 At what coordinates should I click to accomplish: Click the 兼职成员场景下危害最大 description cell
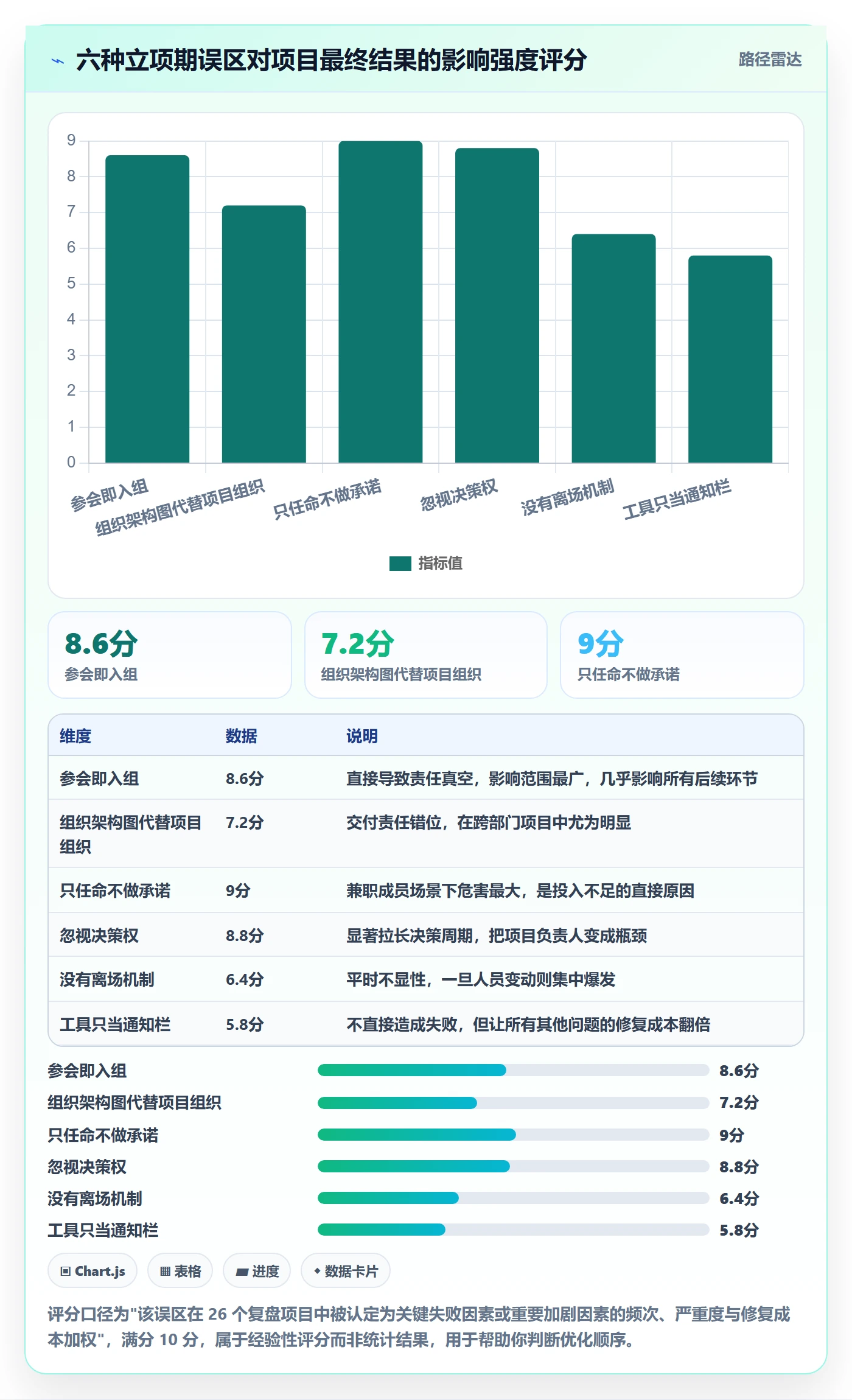[520, 891]
